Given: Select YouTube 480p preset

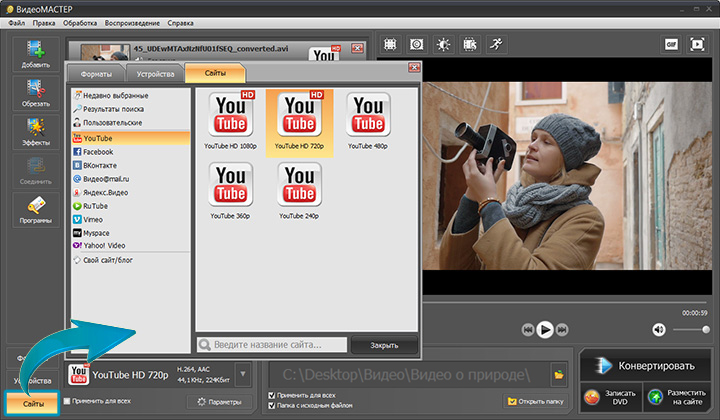Looking at the screenshot, I should tap(368, 121).
